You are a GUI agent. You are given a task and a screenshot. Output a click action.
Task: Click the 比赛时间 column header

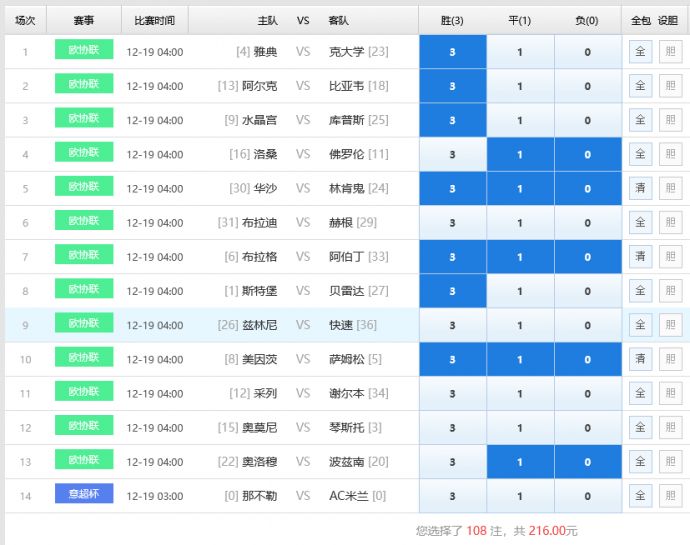pyautogui.click(x=154, y=20)
